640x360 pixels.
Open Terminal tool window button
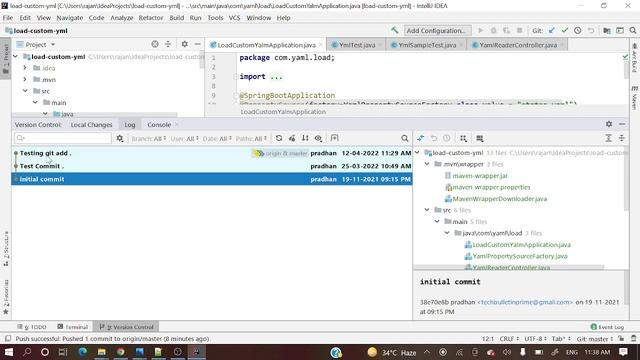pos(73,327)
